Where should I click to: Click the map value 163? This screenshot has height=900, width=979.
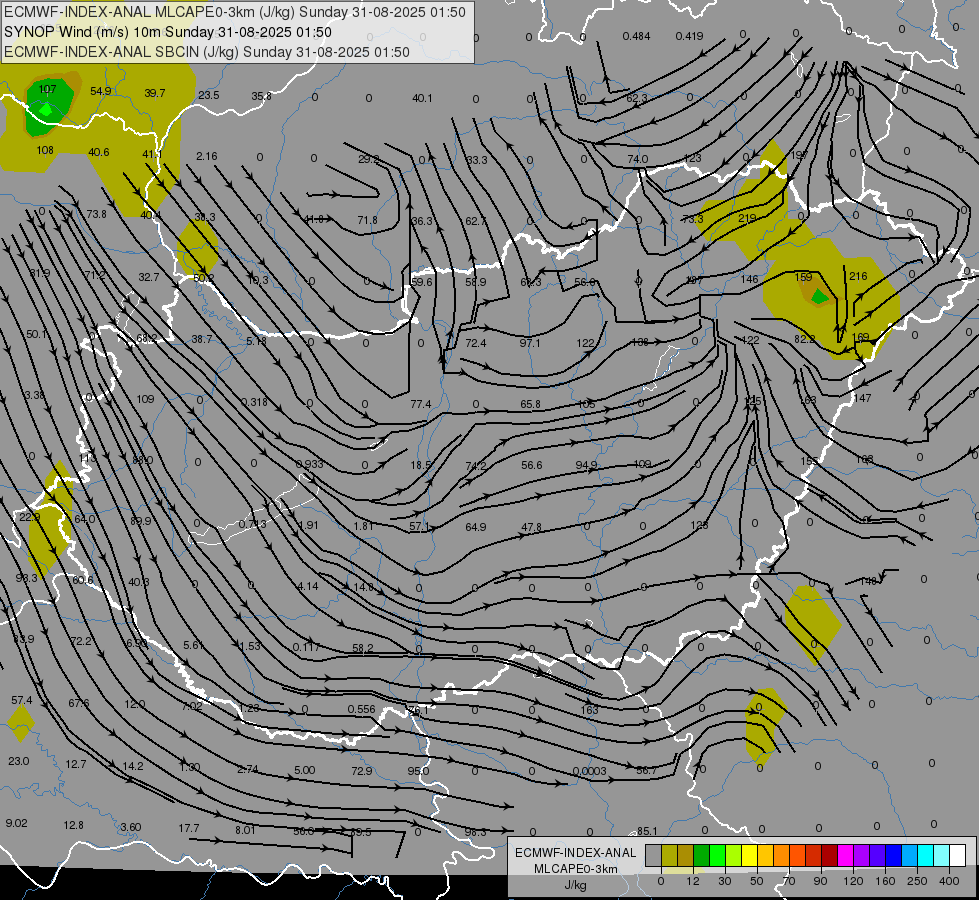tap(589, 710)
